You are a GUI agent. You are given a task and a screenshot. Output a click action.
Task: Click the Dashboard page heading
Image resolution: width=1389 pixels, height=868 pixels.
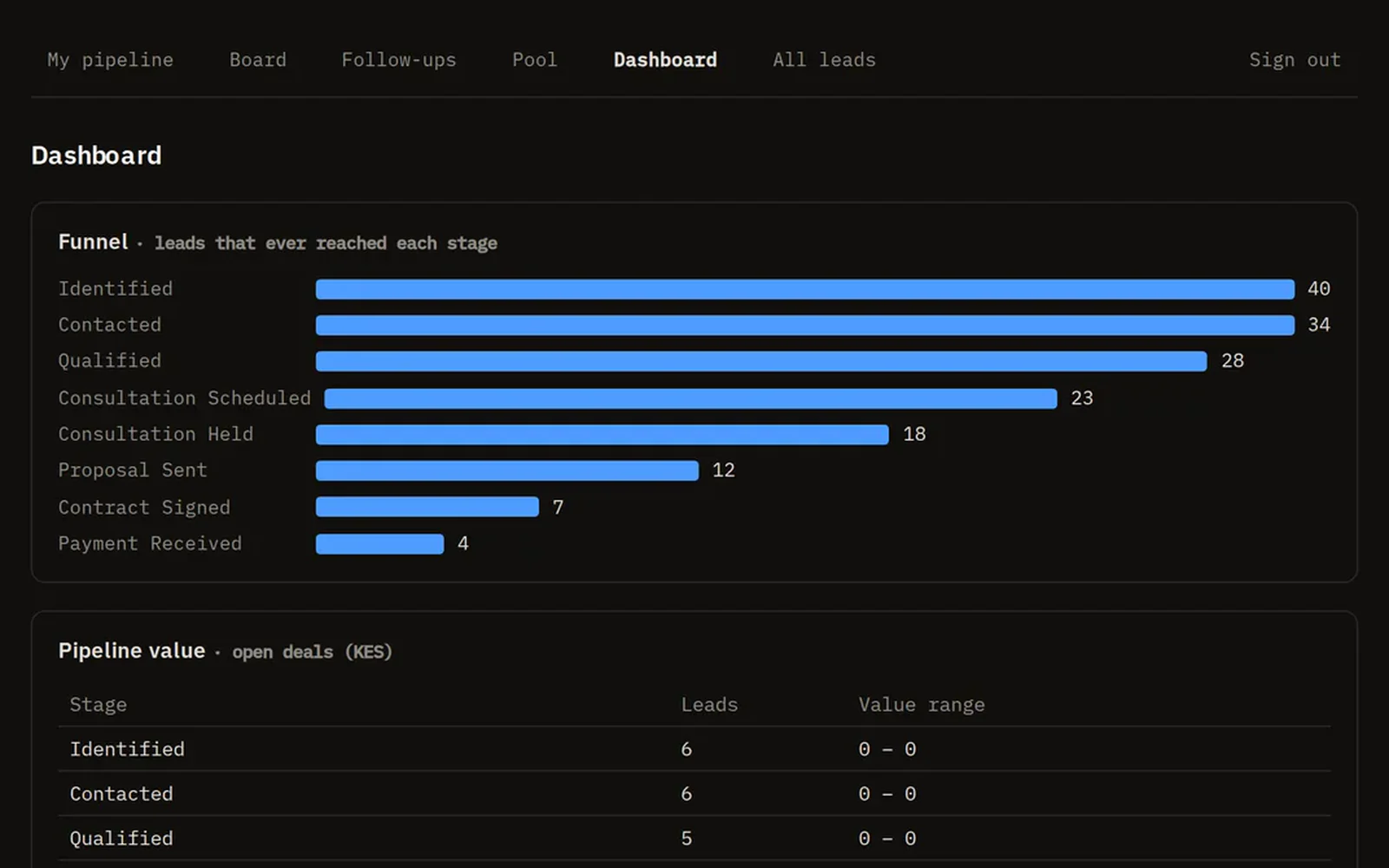[x=96, y=155]
